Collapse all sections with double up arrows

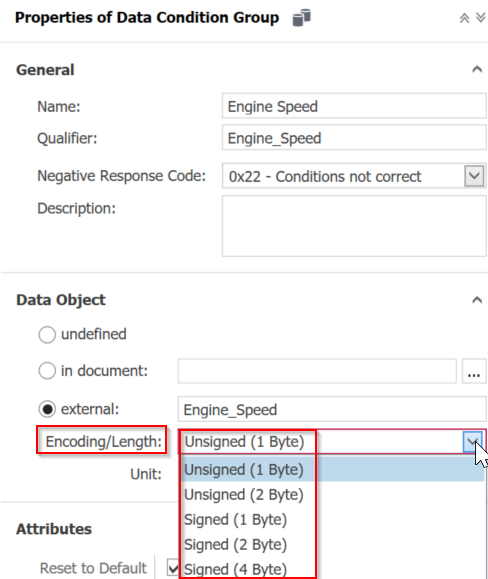point(464,18)
